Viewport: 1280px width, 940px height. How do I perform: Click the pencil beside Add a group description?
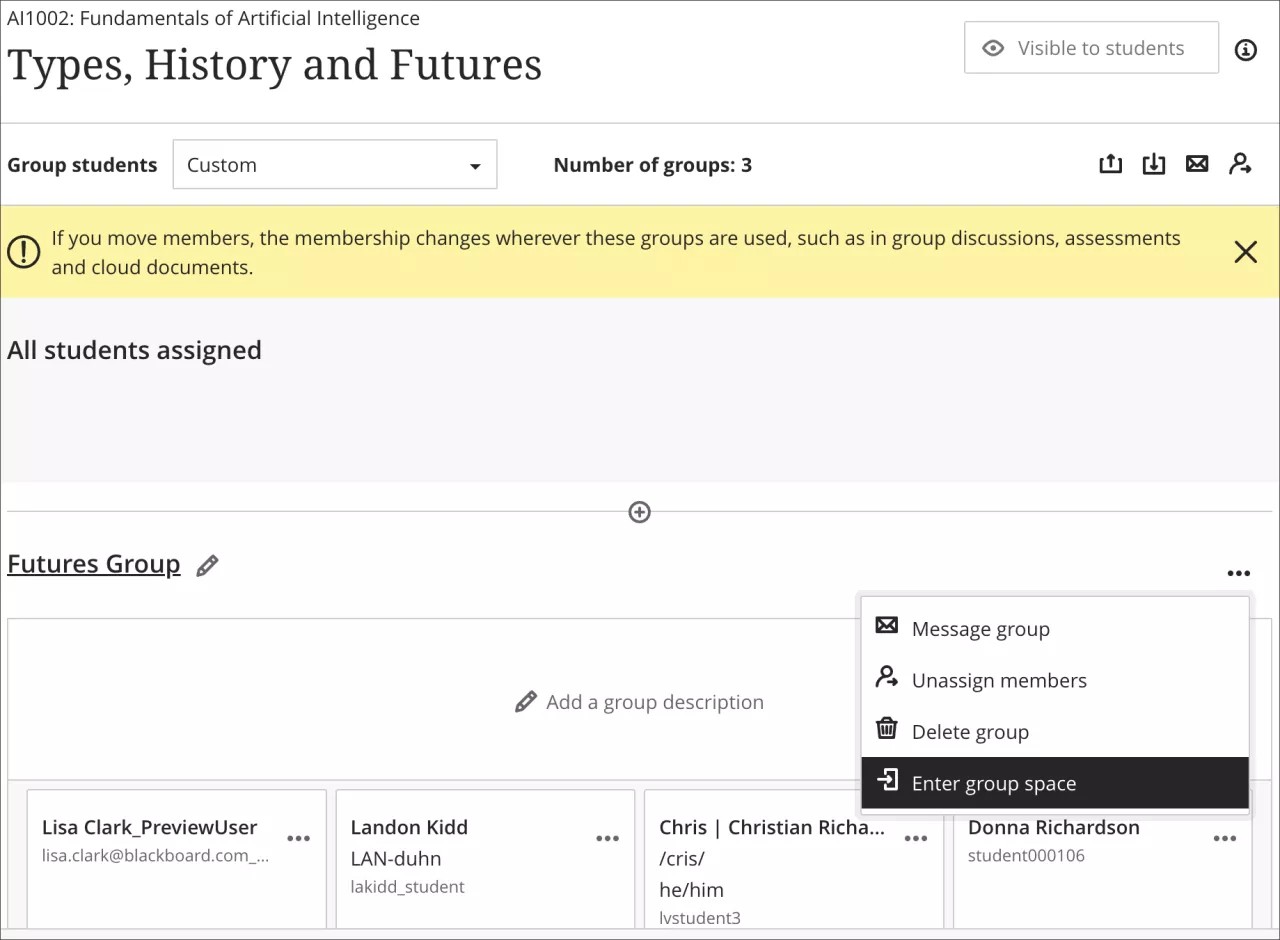pyautogui.click(x=526, y=701)
